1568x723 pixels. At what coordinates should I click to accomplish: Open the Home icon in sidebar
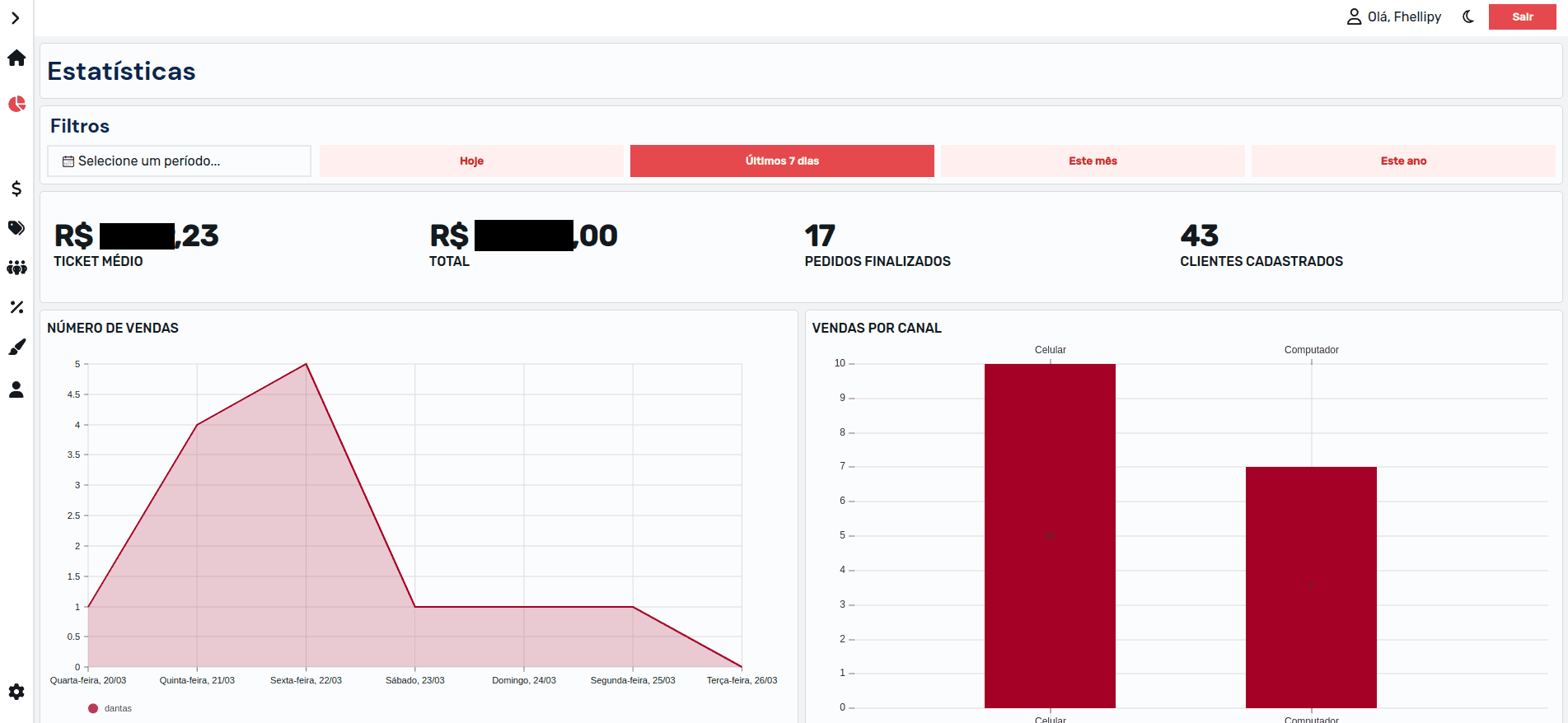click(x=16, y=58)
